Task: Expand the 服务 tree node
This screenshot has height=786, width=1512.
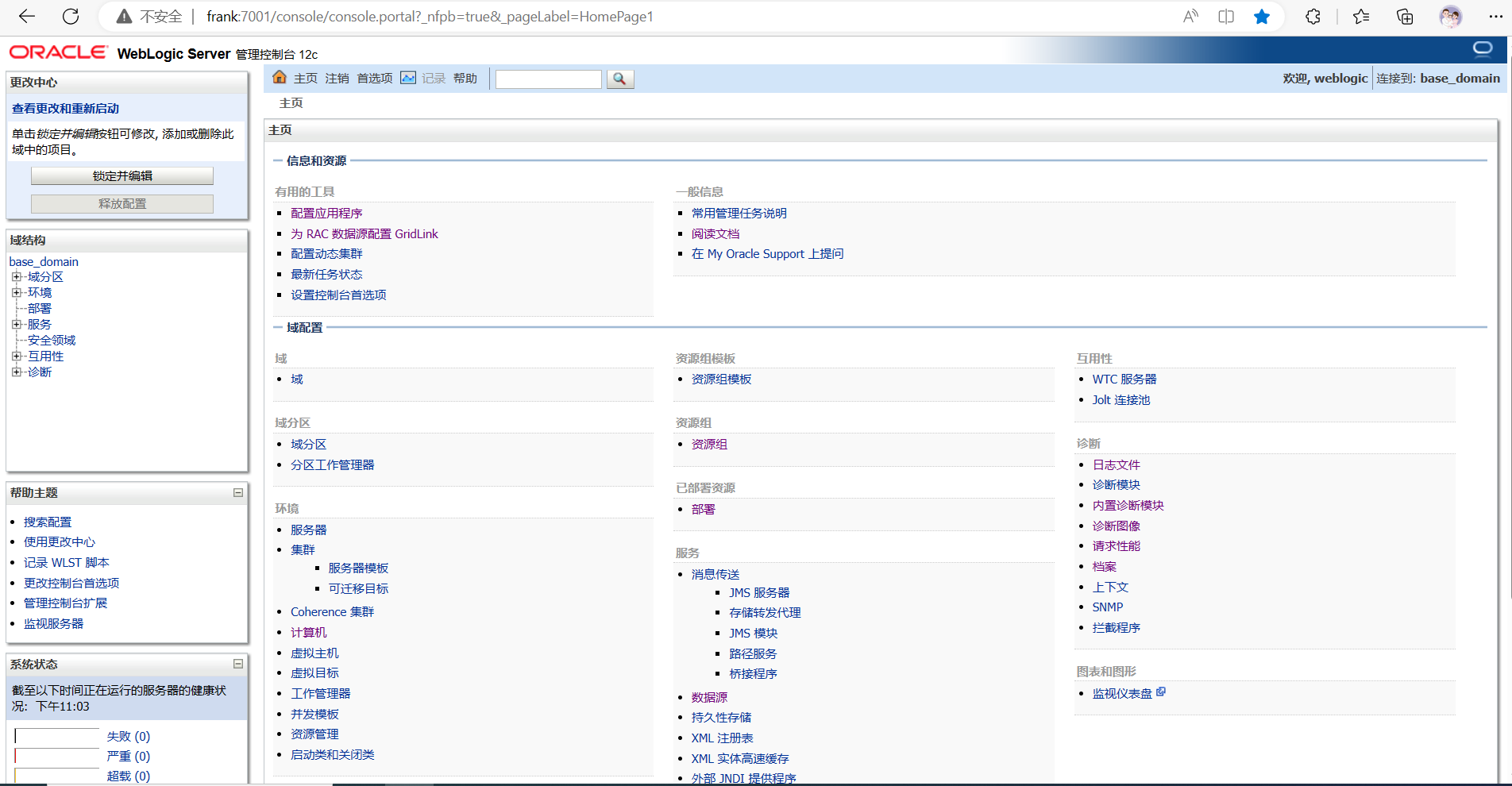Action: coord(17,324)
